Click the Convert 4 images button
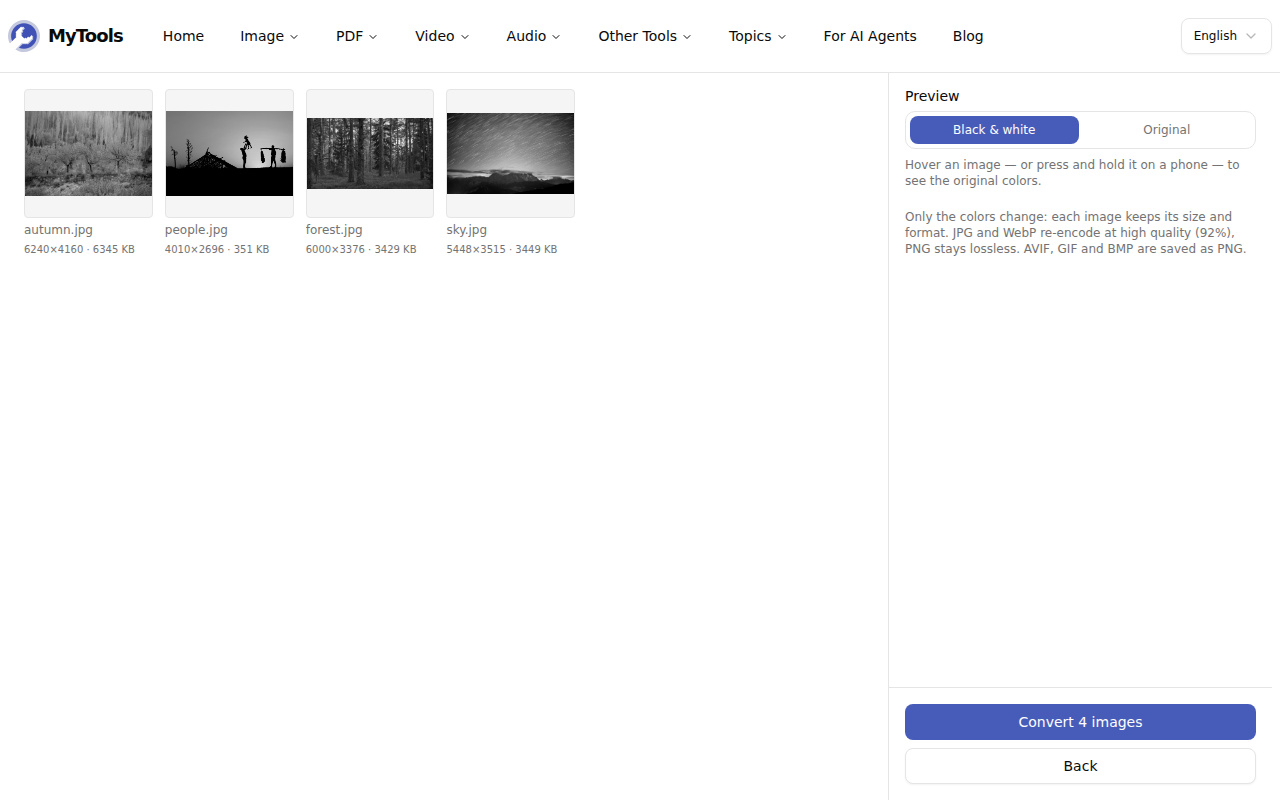This screenshot has width=1280, height=800. click(x=1080, y=722)
